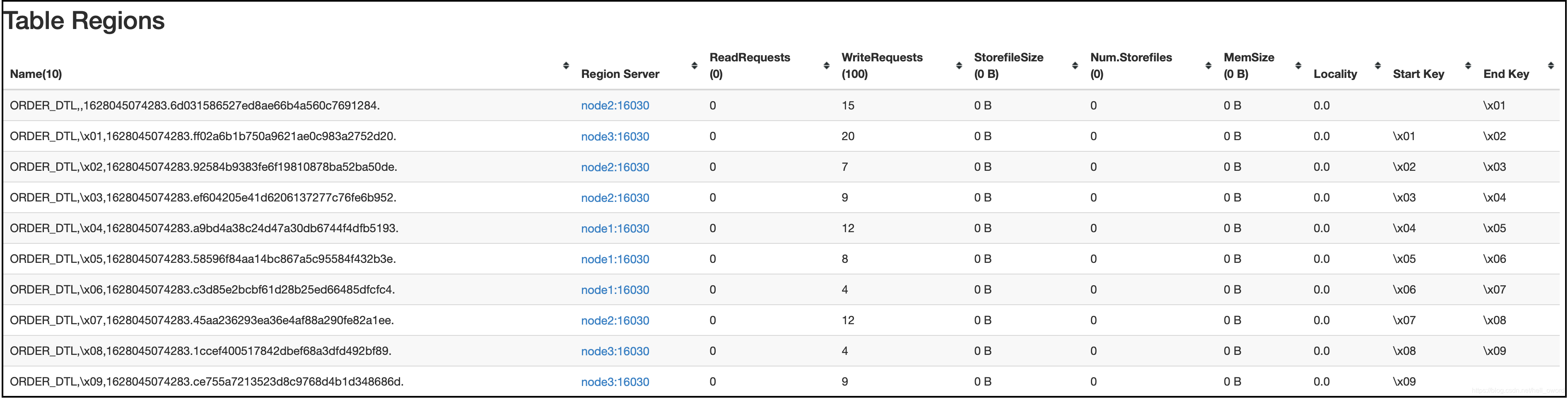The image size is (1568, 398).
Task: Sort by Start Key column arrows
Action: point(1467,65)
